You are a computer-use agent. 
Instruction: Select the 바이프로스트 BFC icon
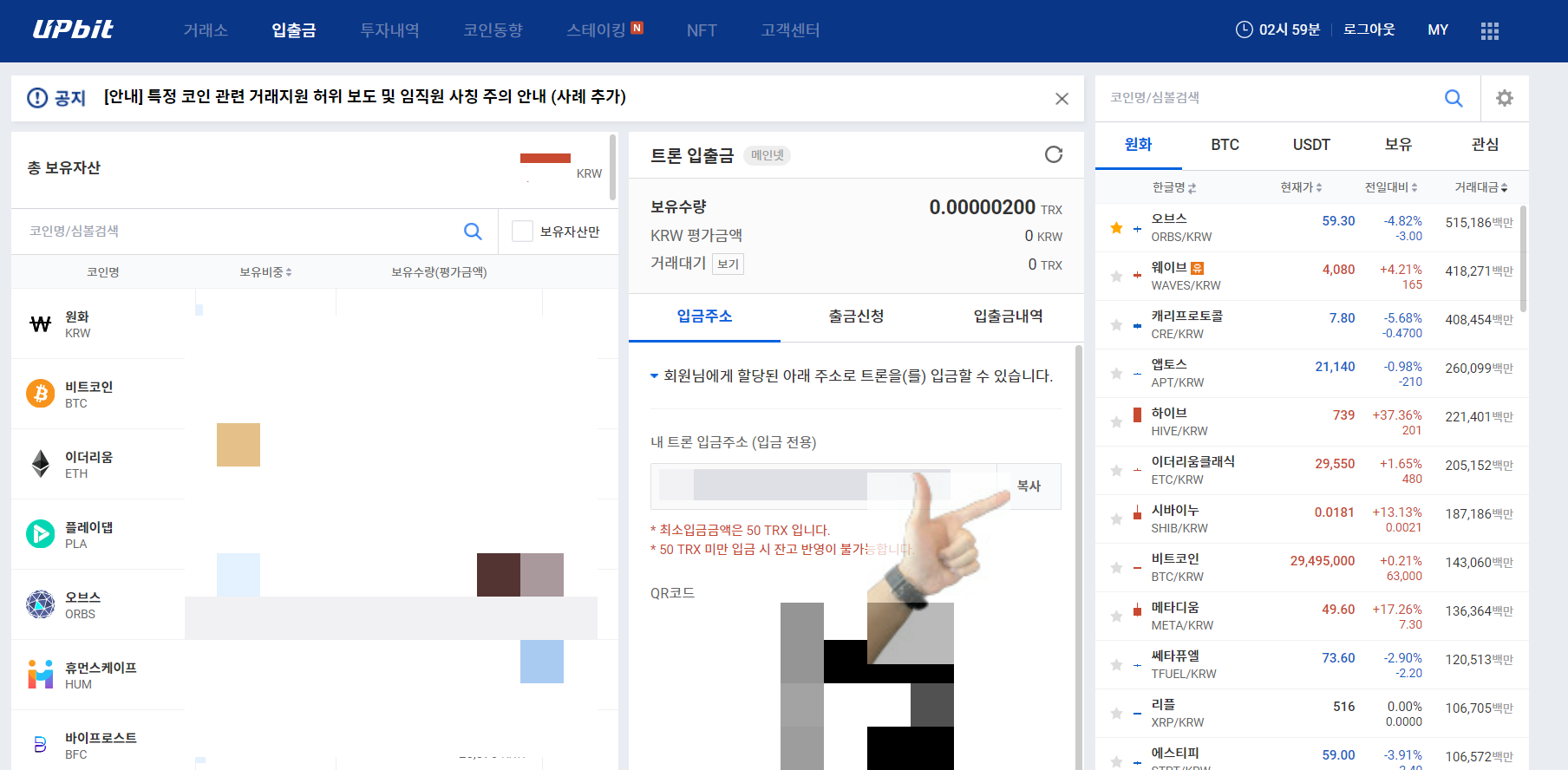tap(40, 744)
